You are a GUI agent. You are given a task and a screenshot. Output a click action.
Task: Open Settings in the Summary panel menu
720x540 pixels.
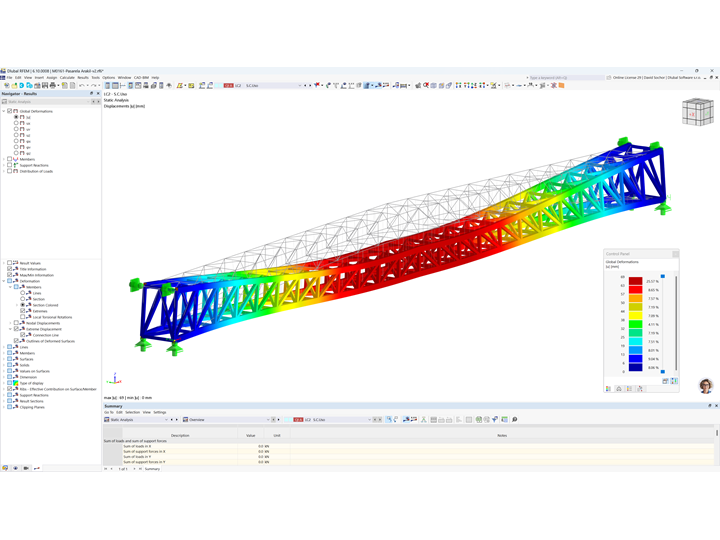[159, 412]
